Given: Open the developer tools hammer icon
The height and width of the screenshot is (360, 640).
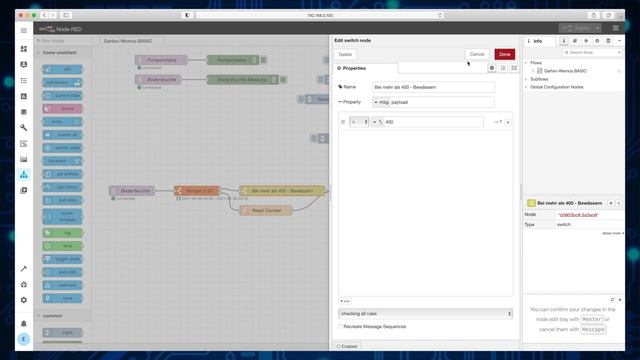Looking at the screenshot, I should [x=24, y=269].
